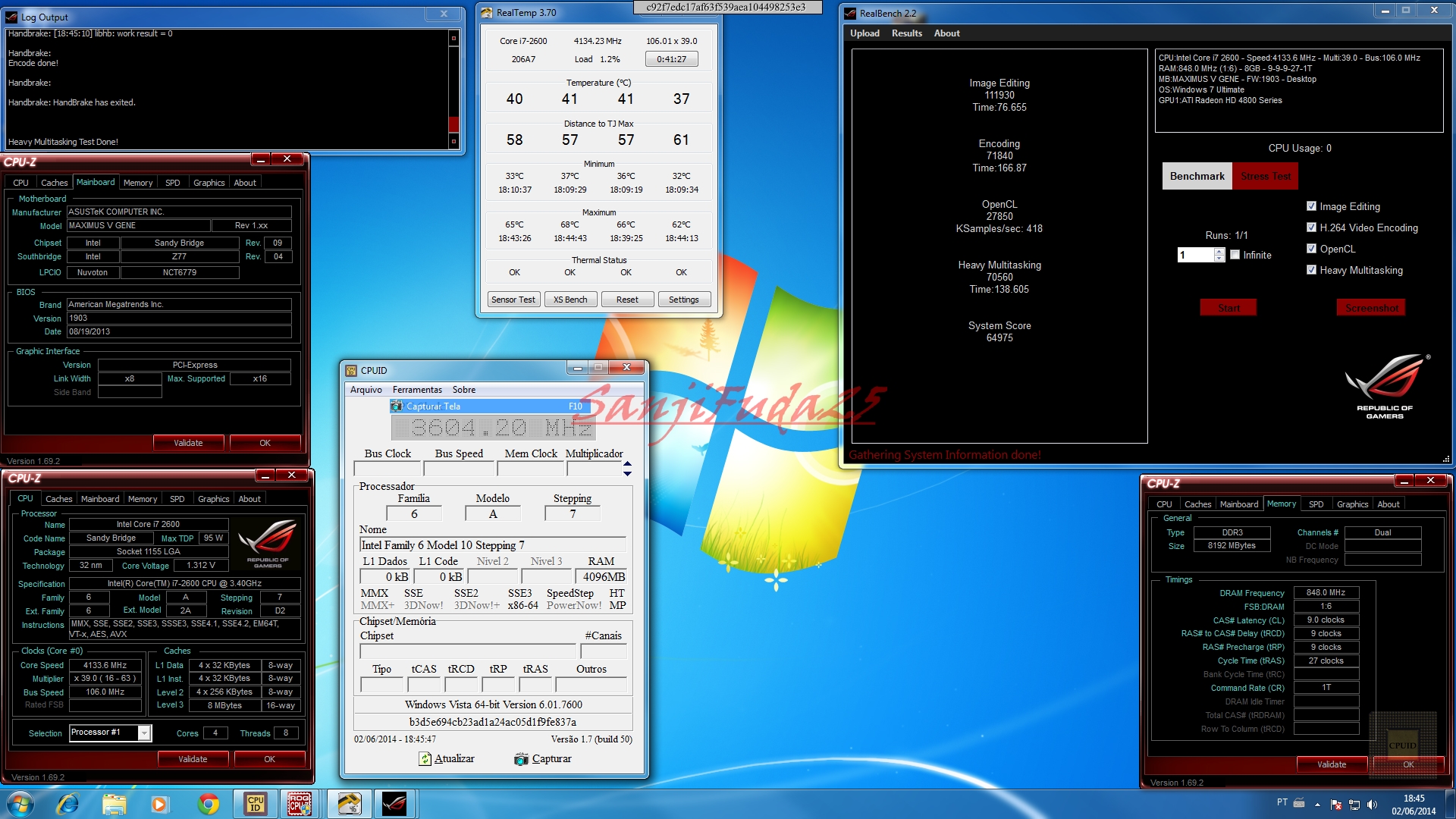This screenshot has height=819, width=1456.
Task: Open the Arquivo menu in CPUID
Action: (366, 390)
